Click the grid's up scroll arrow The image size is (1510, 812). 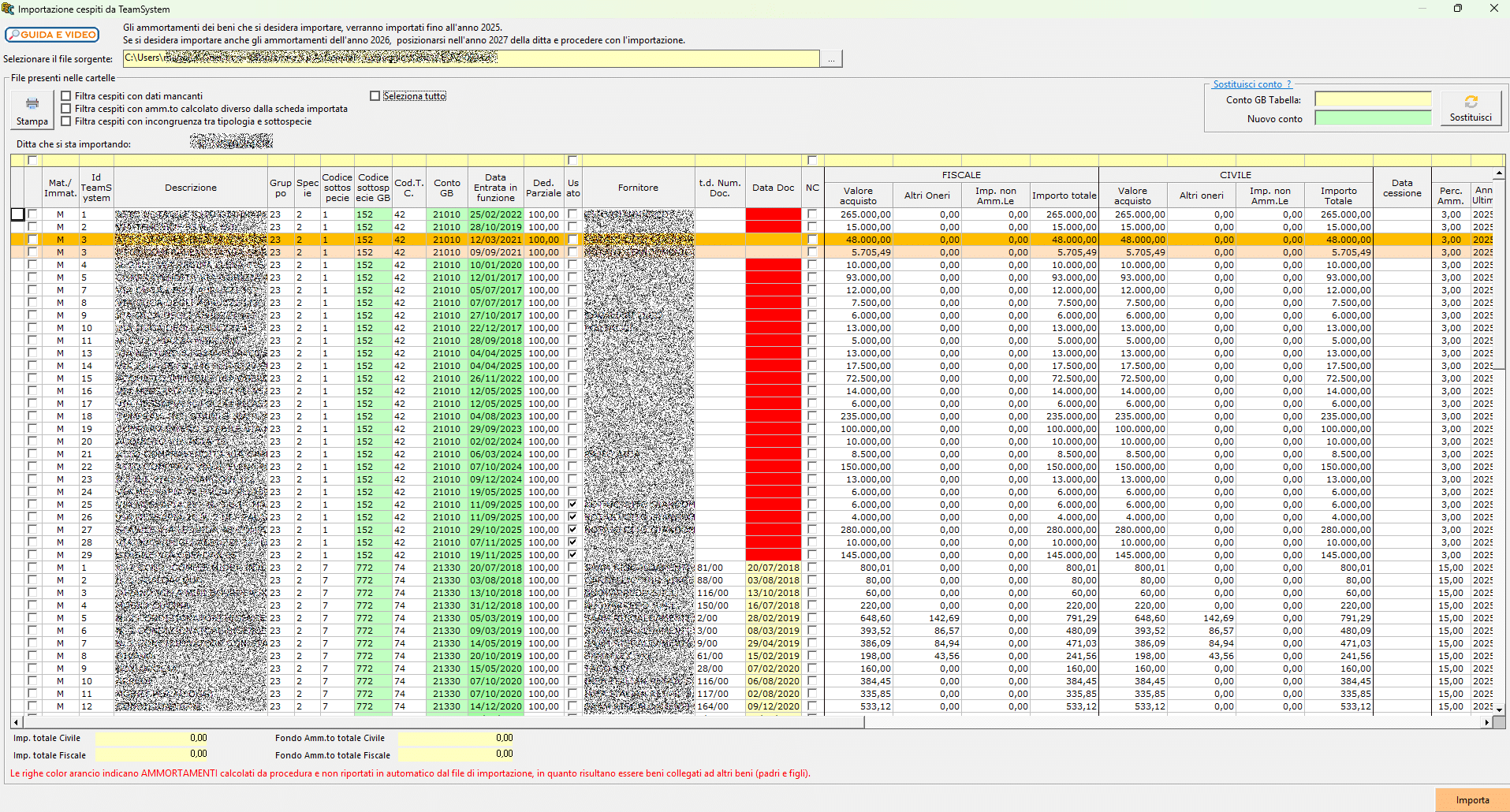pyautogui.click(x=1499, y=173)
